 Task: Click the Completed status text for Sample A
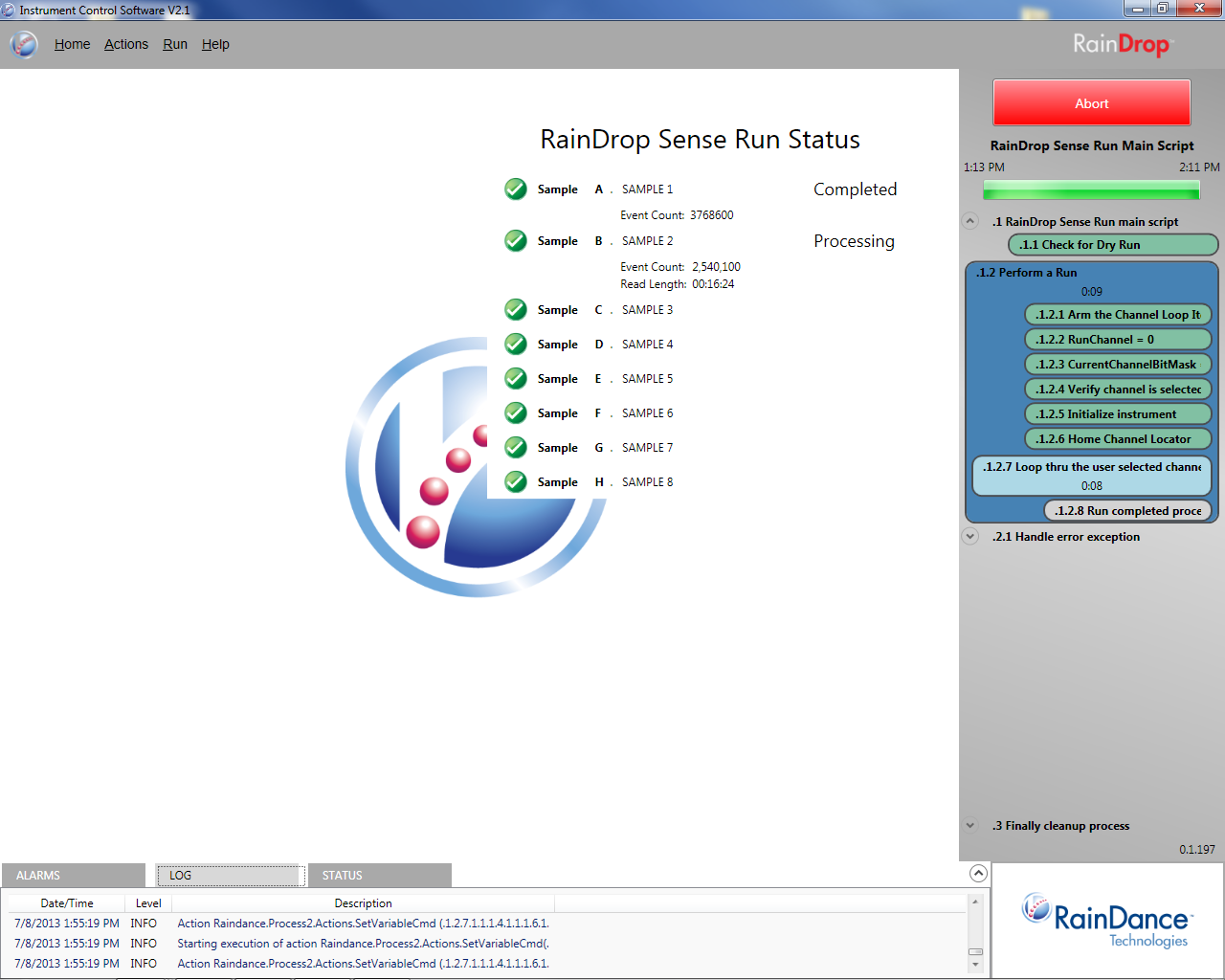[x=855, y=189]
